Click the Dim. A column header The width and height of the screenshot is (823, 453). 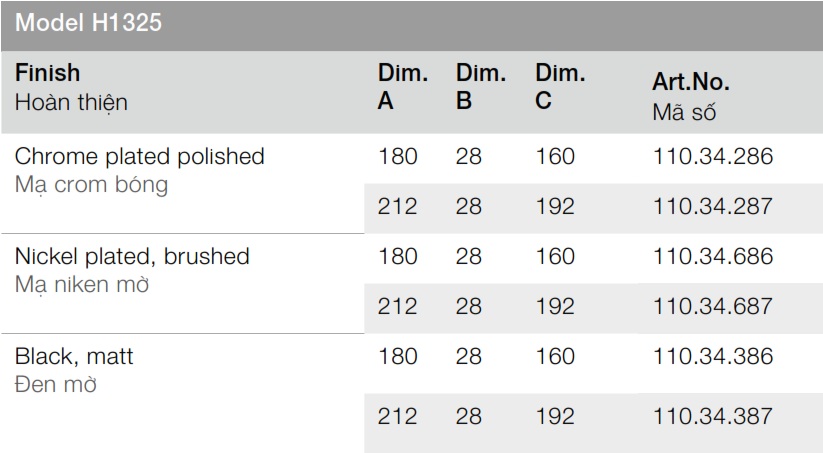click(x=402, y=87)
